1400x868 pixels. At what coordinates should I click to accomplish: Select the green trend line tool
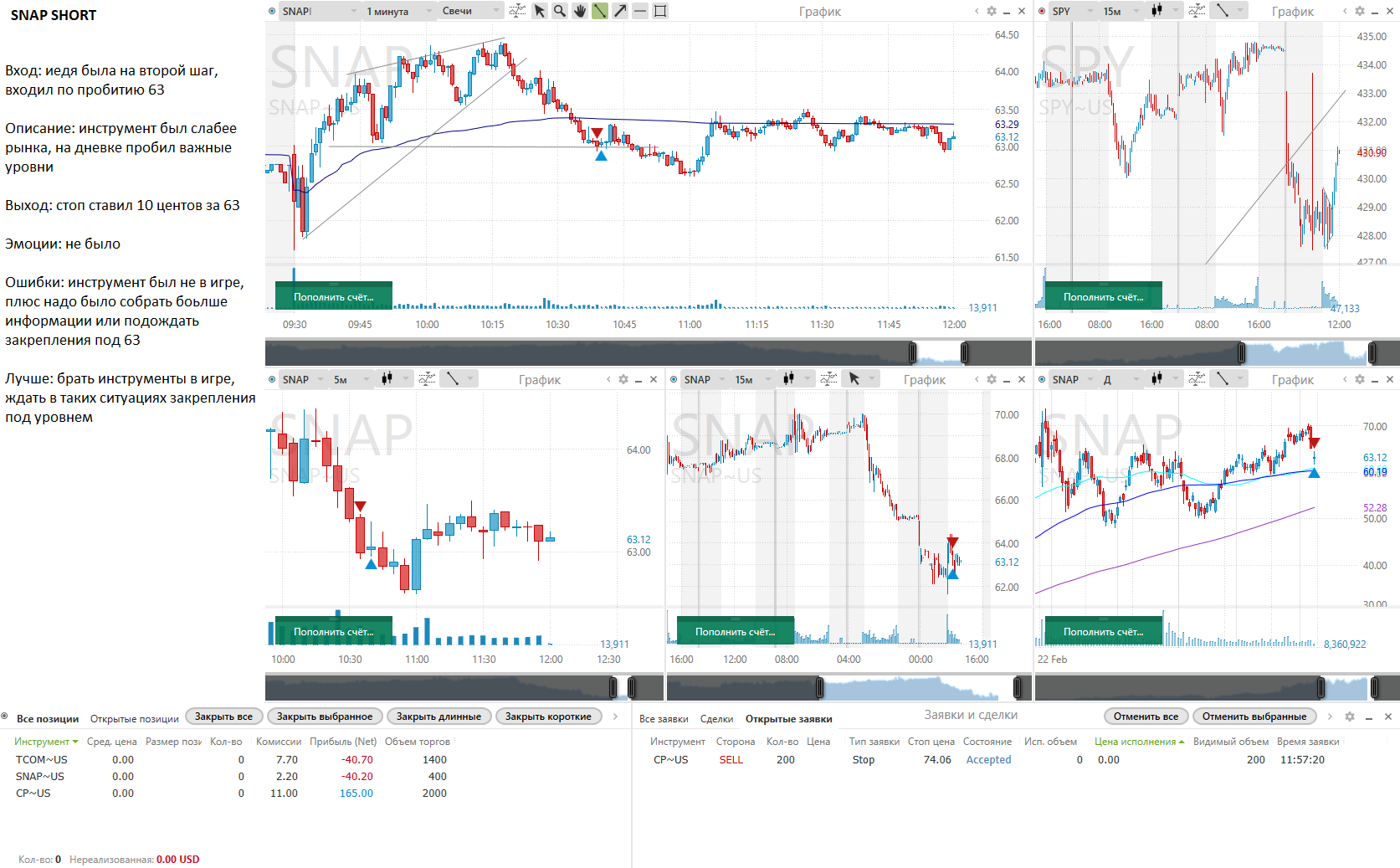(x=599, y=11)
